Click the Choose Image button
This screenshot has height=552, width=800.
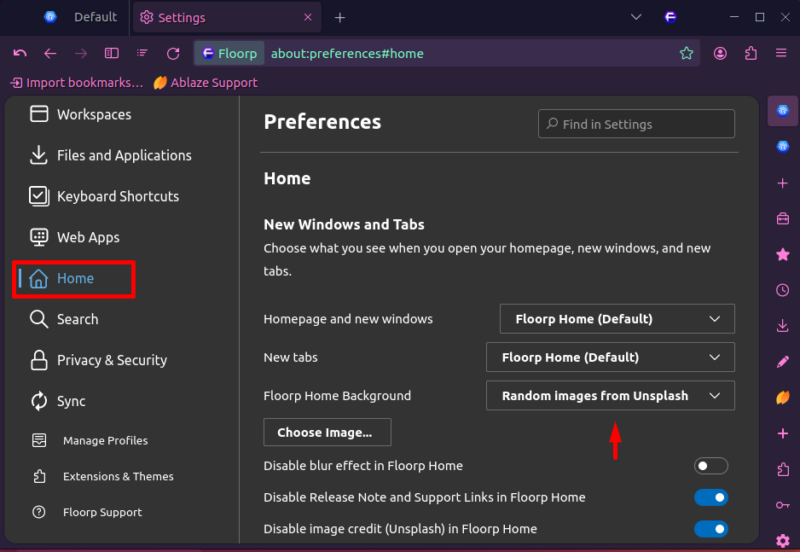coord(327,432)
